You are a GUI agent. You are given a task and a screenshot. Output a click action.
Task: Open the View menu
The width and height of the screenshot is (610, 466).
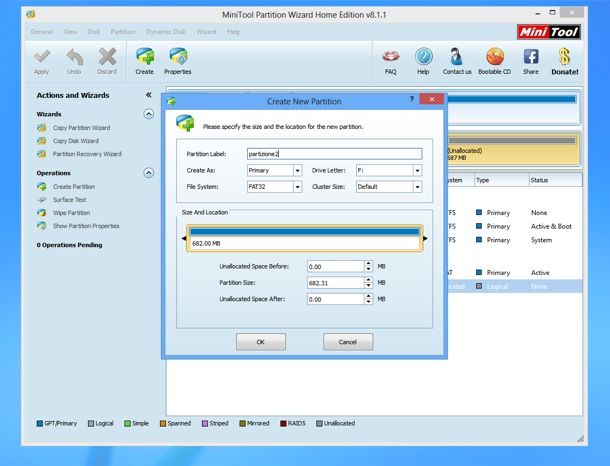pos(70,32)
